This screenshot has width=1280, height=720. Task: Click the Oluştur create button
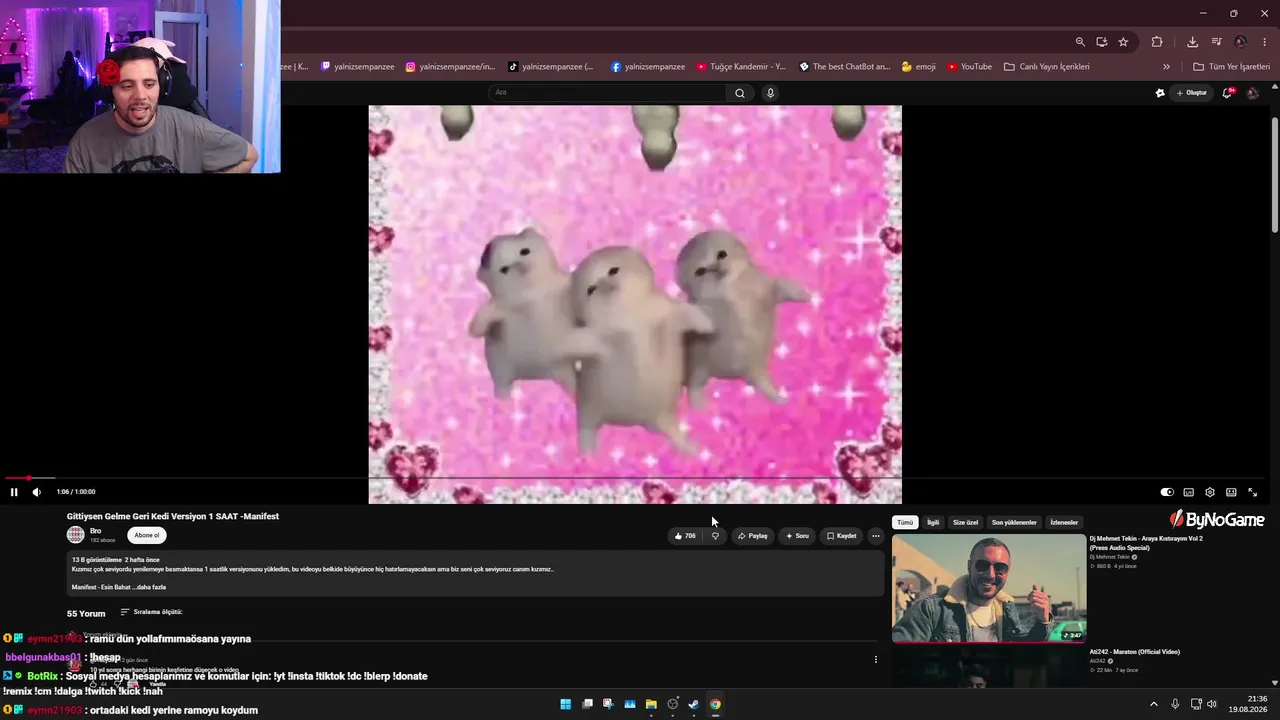(x=1192, y=93)
